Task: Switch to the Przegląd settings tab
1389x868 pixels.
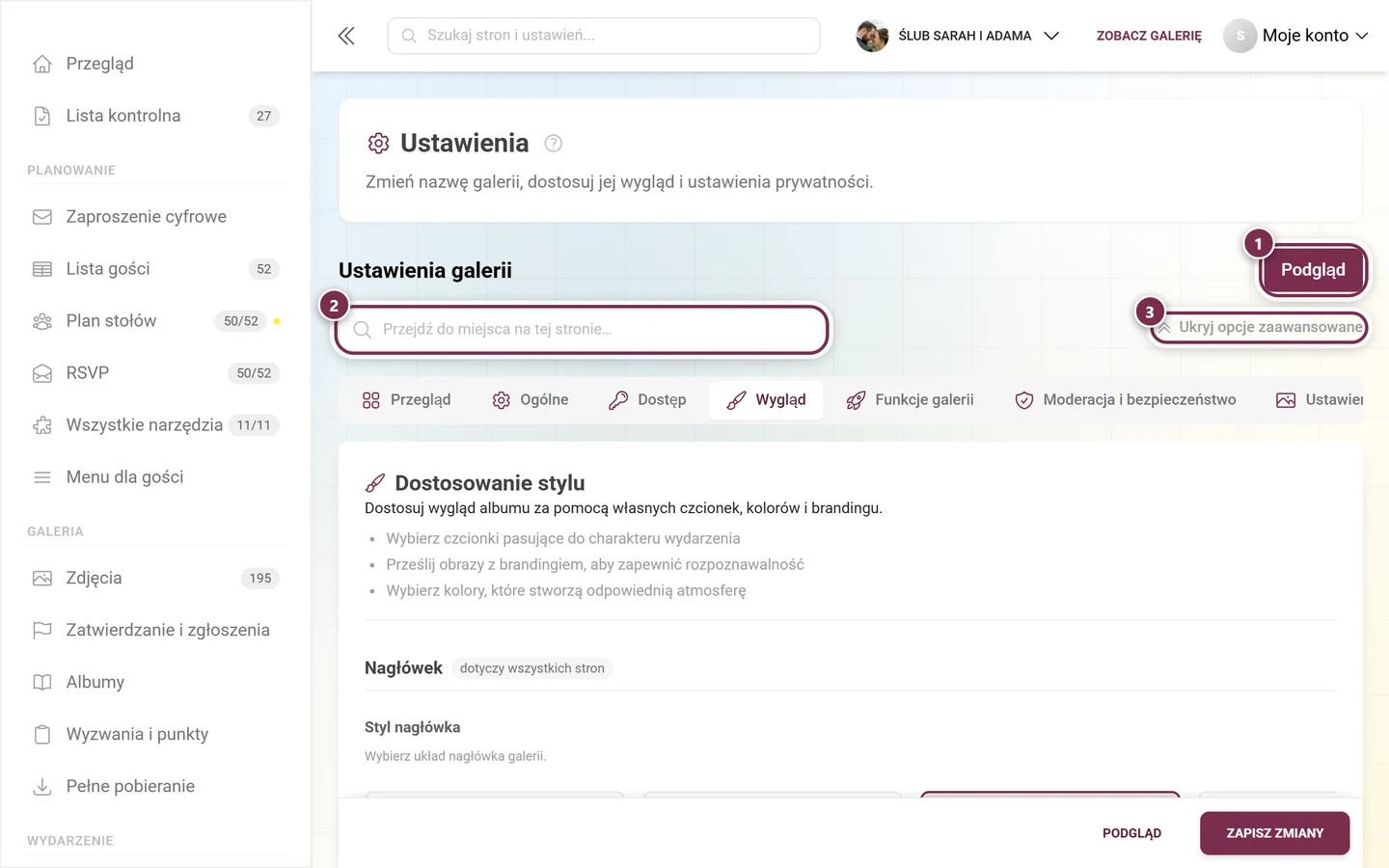Action: pos(406,400)
